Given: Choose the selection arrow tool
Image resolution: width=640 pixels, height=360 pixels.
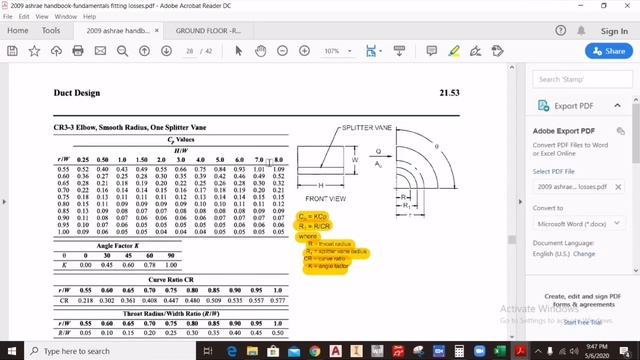Looking at the screenshot, I should 239,51.
